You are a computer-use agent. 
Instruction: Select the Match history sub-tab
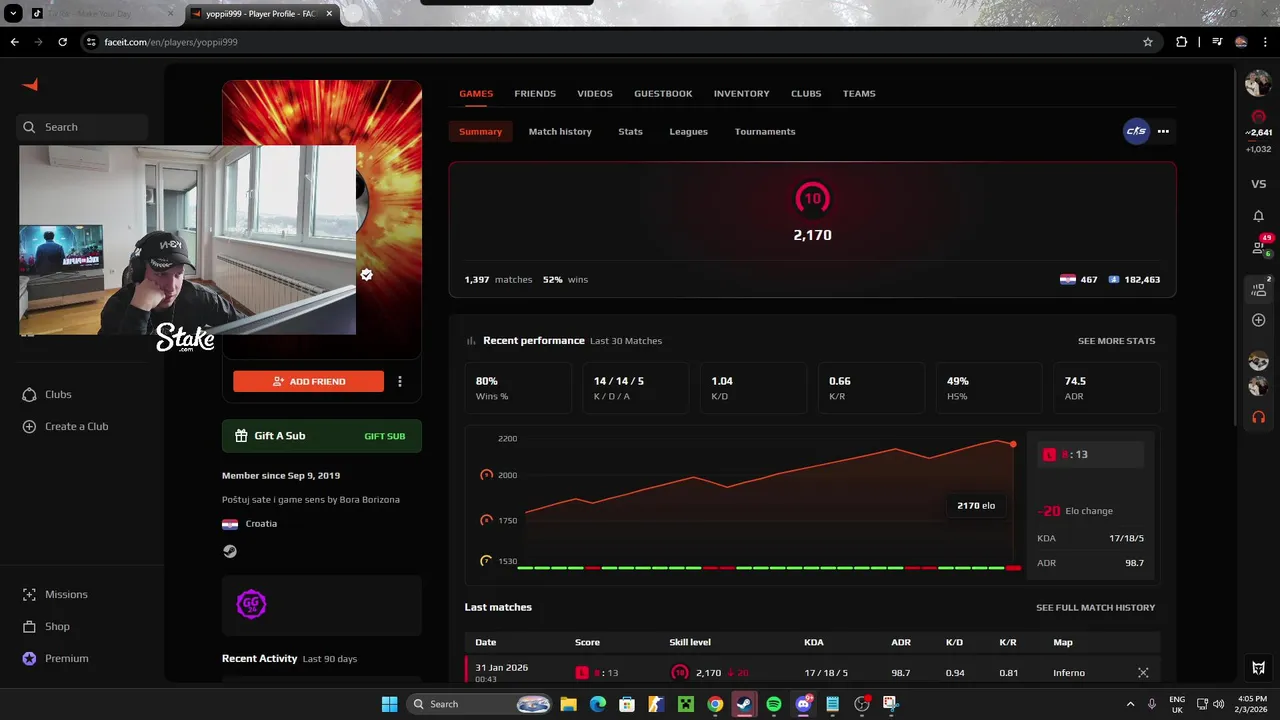[560, 131]
